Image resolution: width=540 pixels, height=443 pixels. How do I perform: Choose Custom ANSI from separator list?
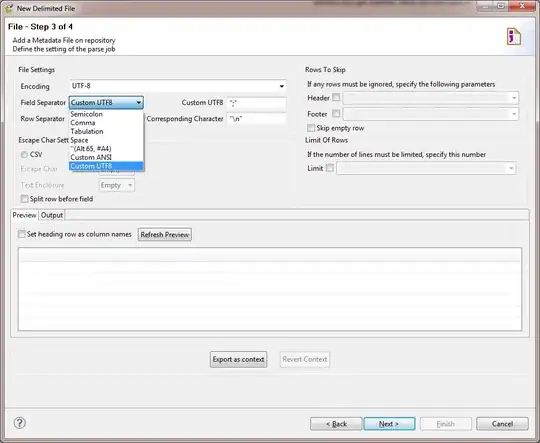[106, 157]
